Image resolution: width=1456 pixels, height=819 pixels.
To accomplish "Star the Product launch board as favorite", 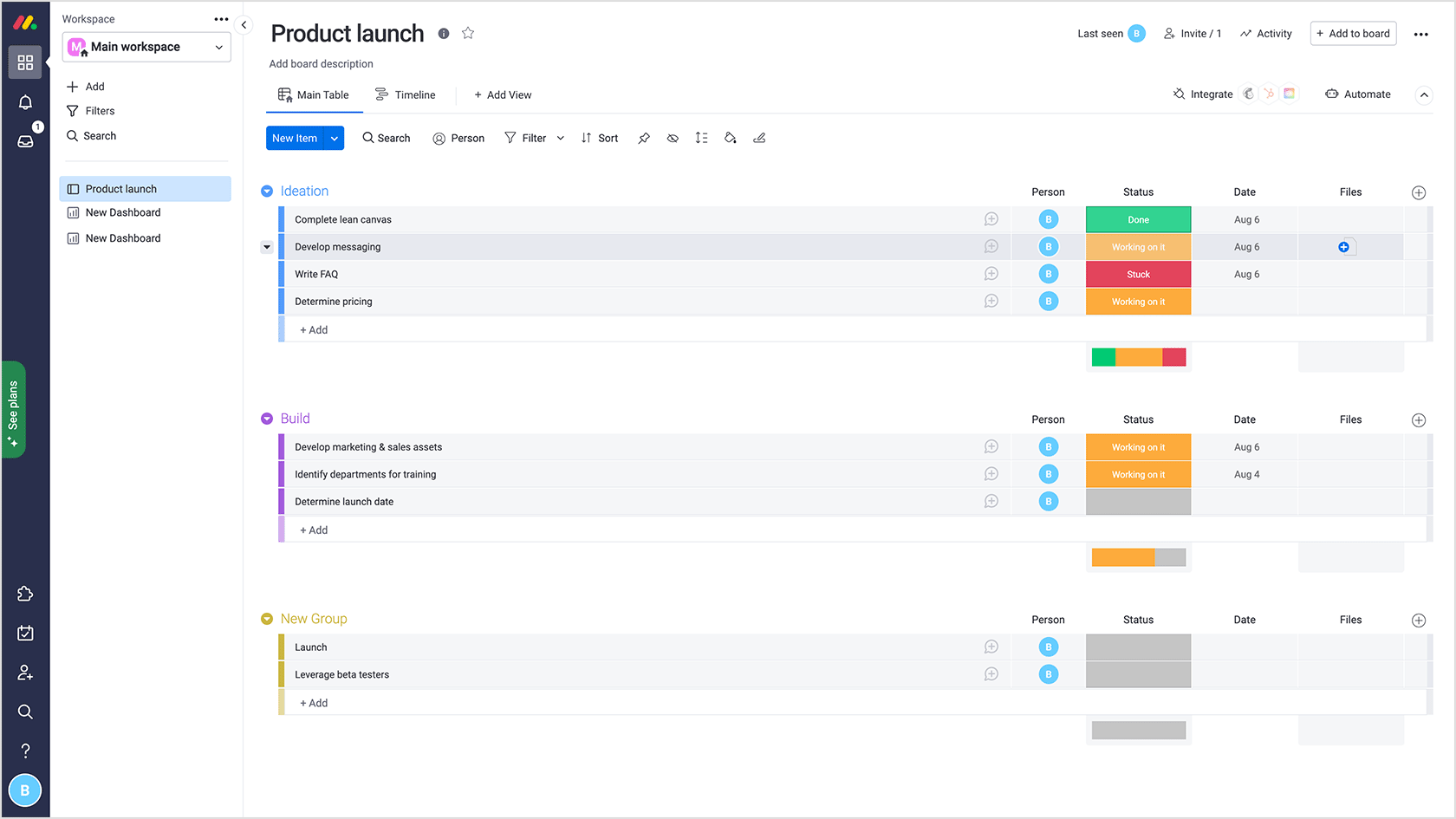I will (468, 33).
